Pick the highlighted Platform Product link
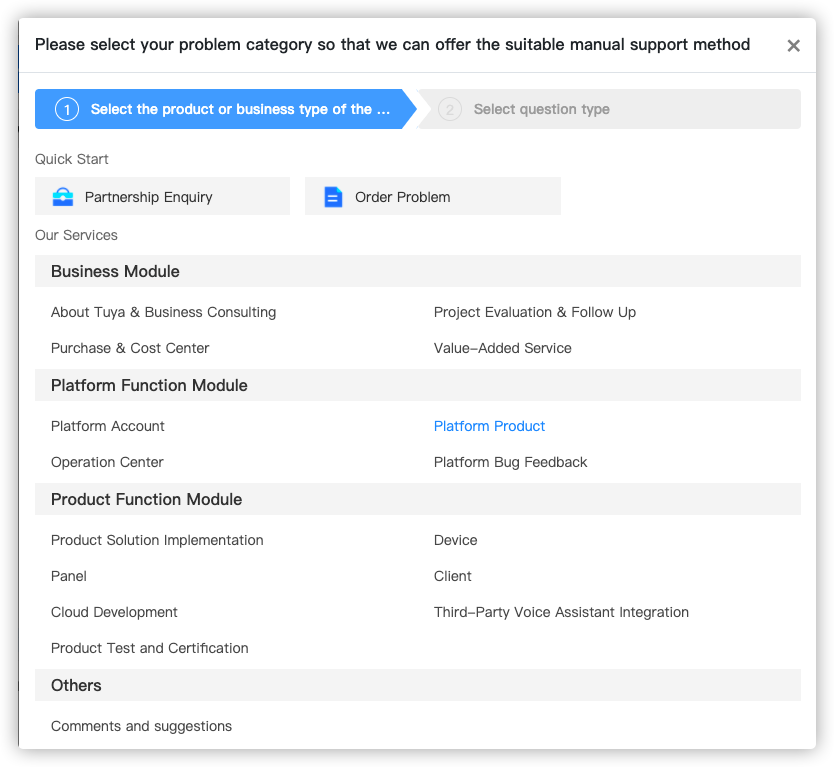This screenshot has width=834, height=767. tap(489, 426)
